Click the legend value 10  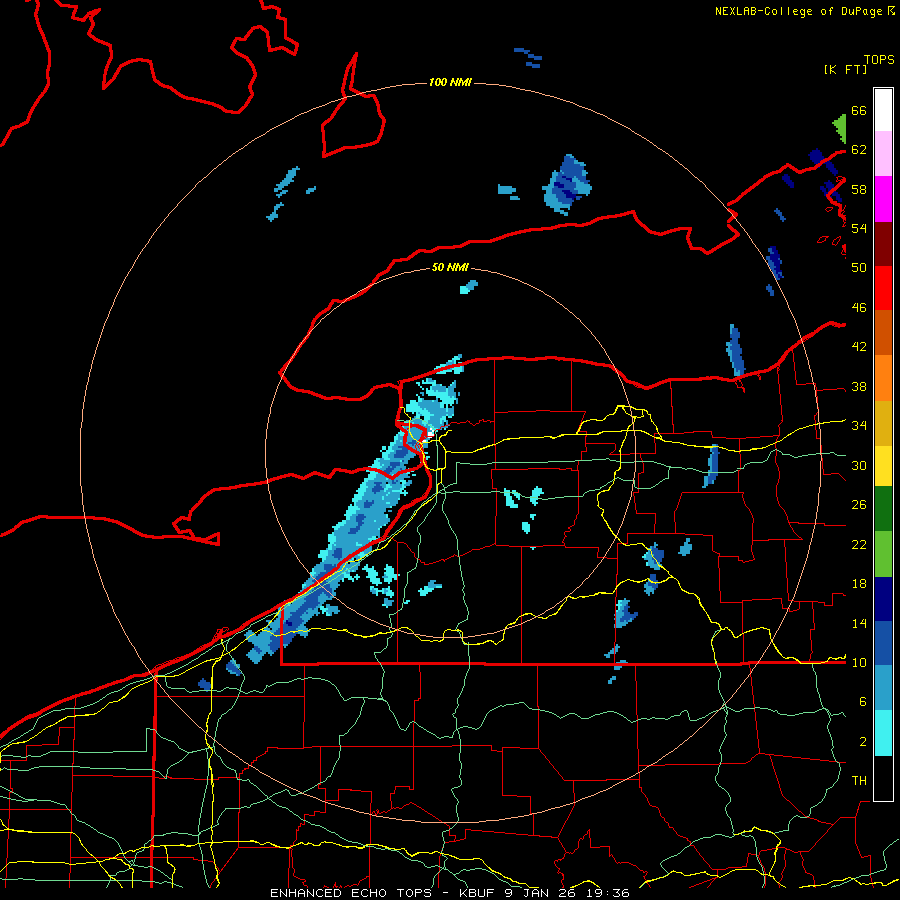pyautogui.click(x=859, y=663)
